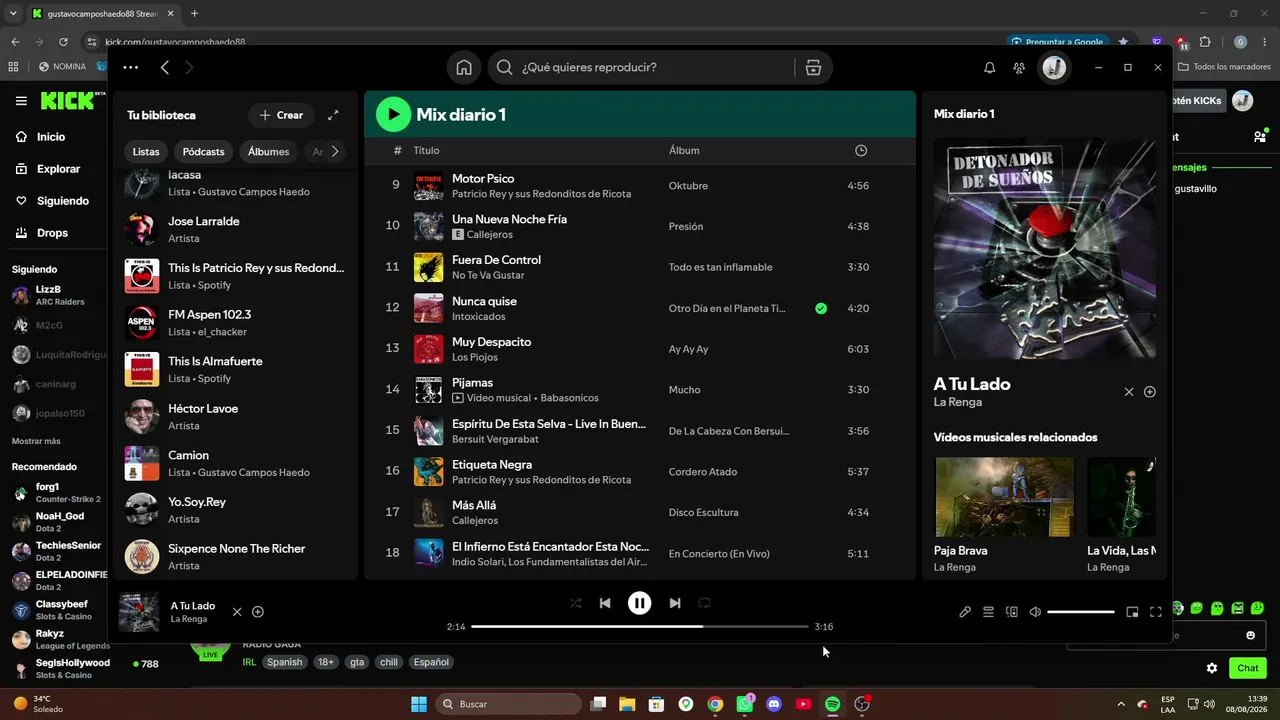Click the Motor Psico track title
Viewport: 1280px width, 720px height.
coord(483,178)
